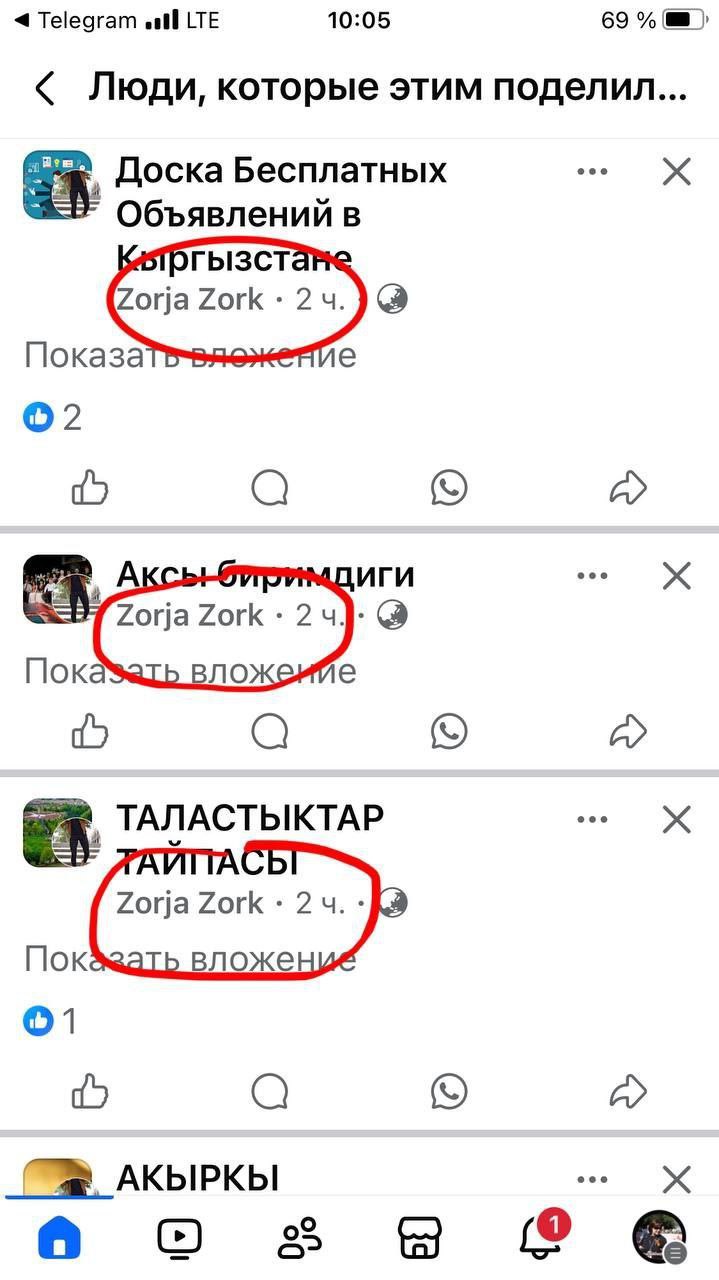Open the Home tab in the bottom bar
The image size is (719, 1280).
pos(59,1238)
